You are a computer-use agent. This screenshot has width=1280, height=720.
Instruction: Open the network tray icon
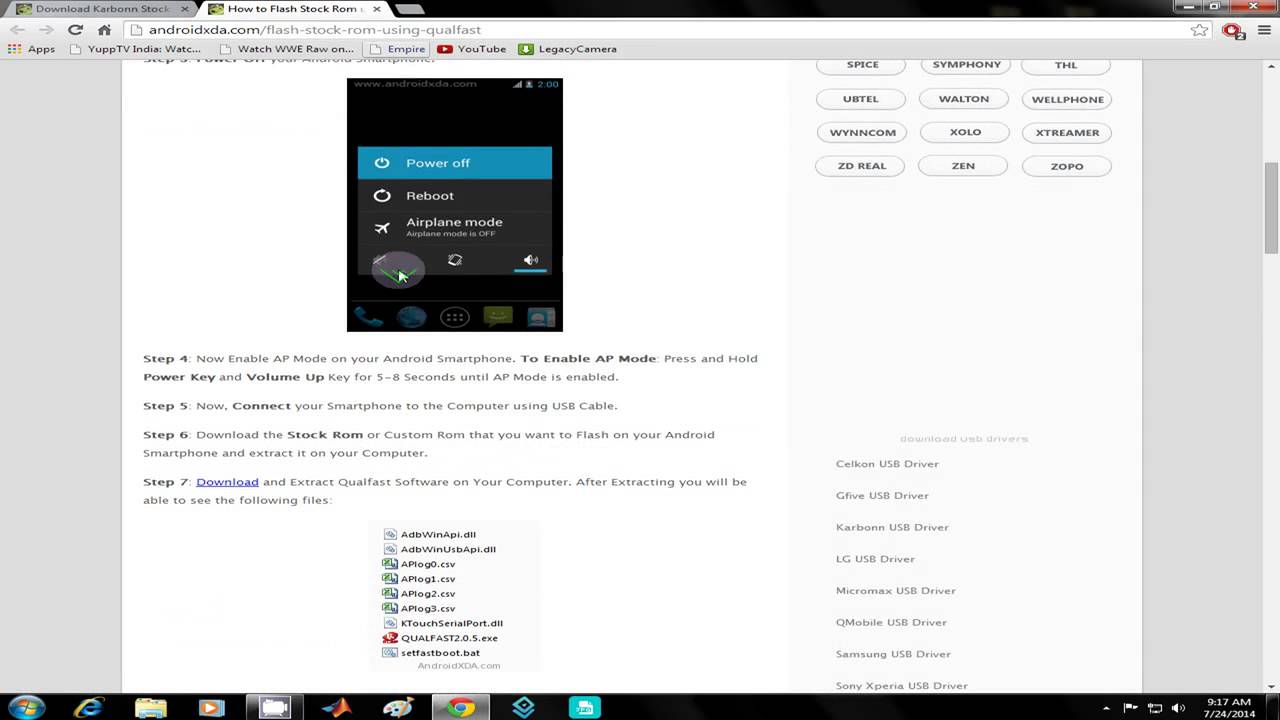point(1155,708)
